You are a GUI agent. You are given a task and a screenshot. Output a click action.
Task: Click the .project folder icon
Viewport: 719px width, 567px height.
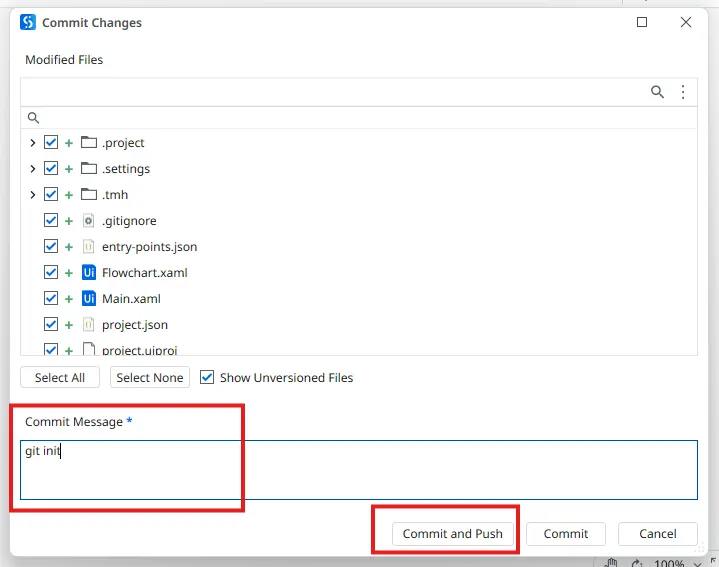tap(88, 143)
